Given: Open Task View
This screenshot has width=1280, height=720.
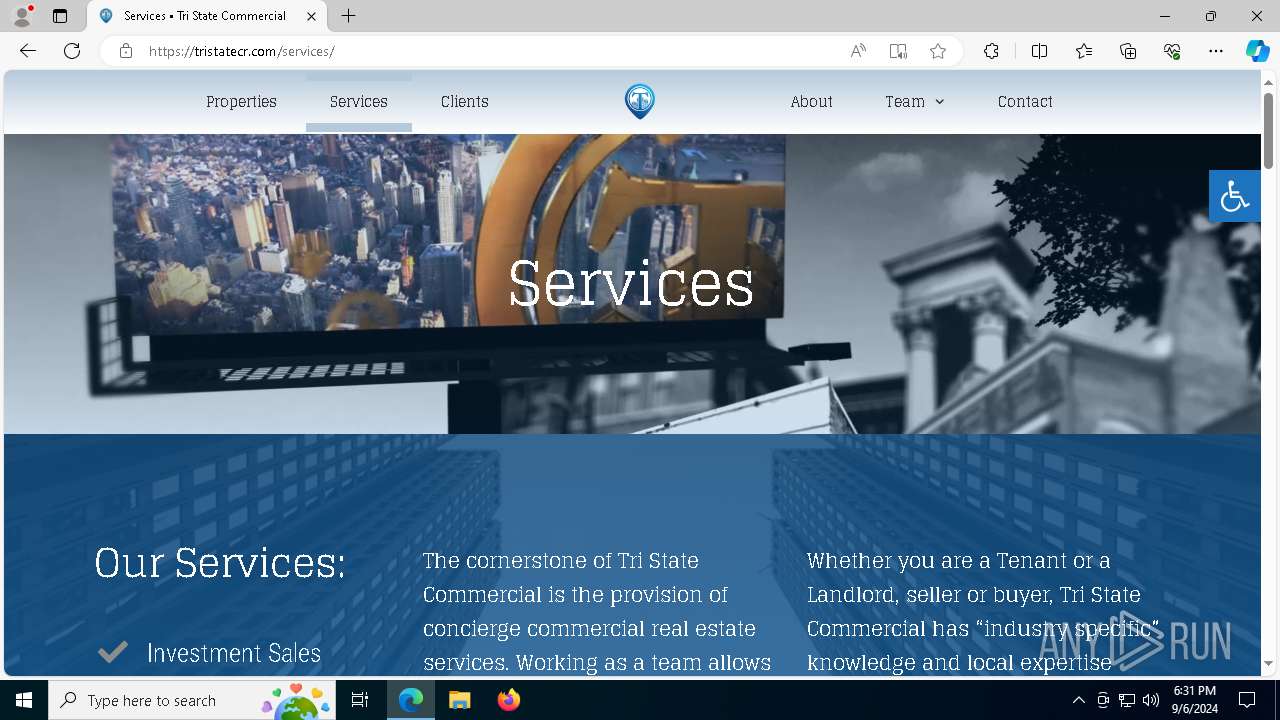Looking at the screenshot, I should coord(360,700).
